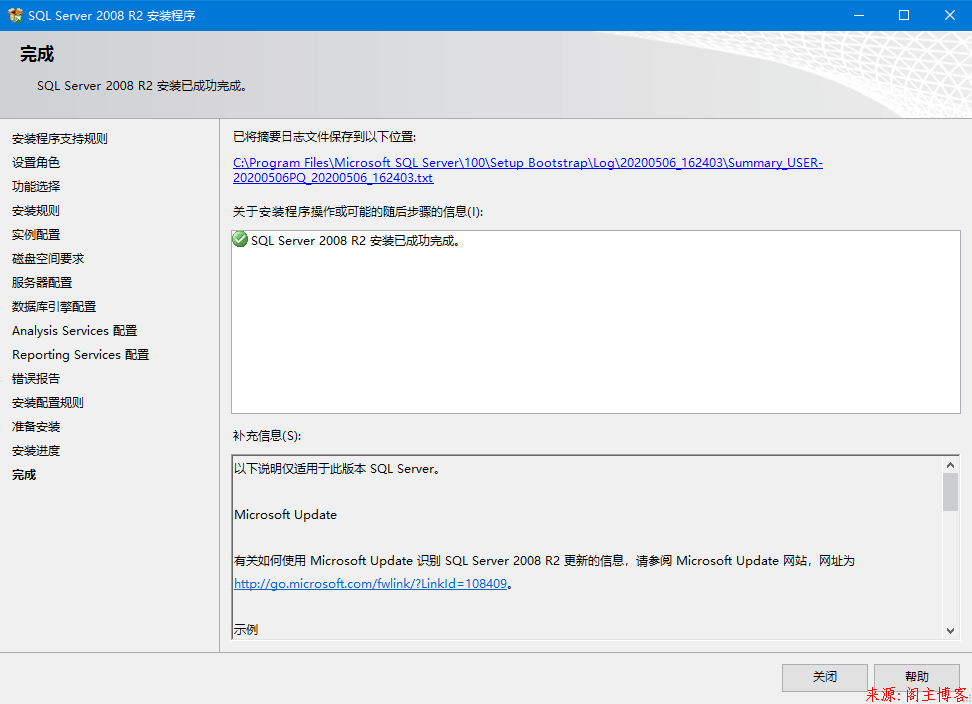
Task: Select the Analysis Services 配置 step
Action: (74, 331)
